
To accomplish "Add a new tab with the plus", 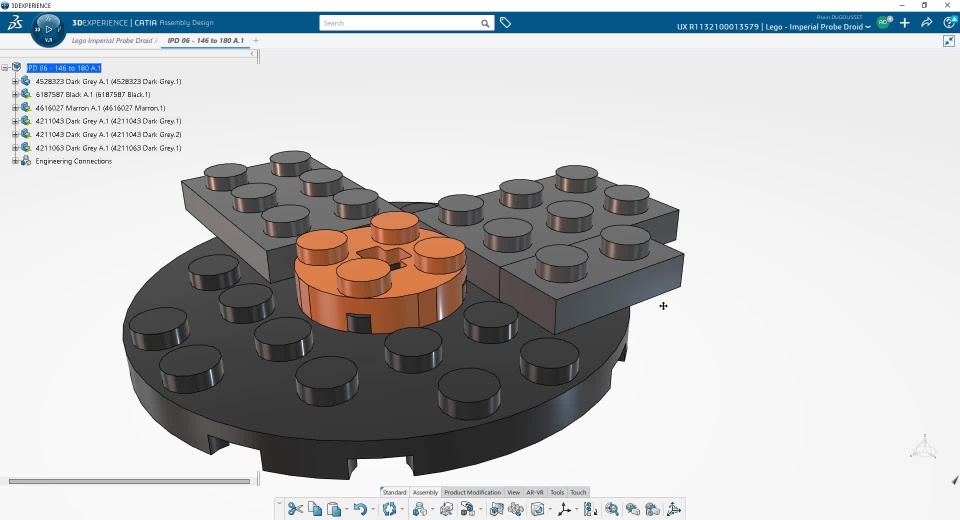I will click(x=256, y=41).
